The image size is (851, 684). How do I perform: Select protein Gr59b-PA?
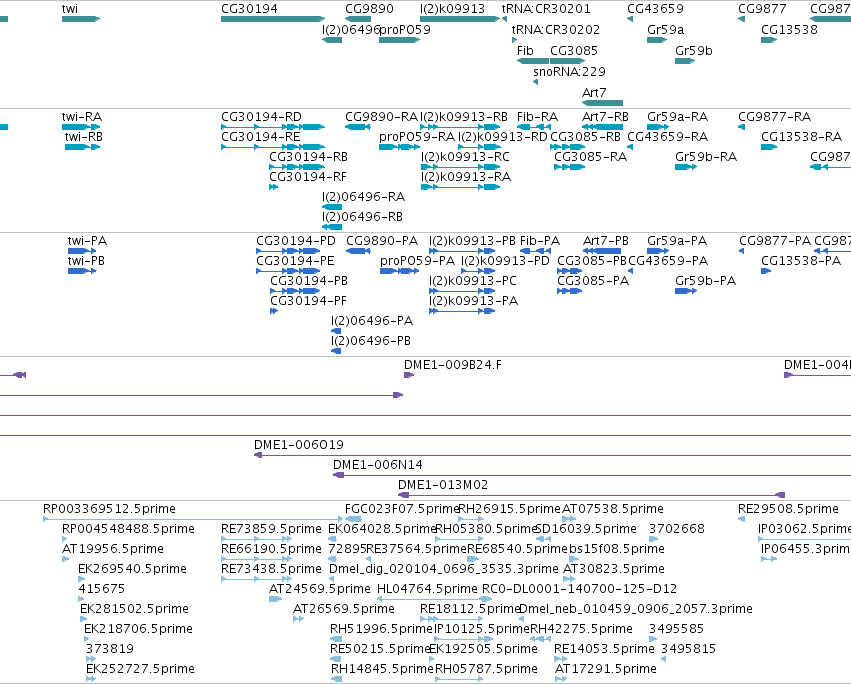tap(686, 291)
